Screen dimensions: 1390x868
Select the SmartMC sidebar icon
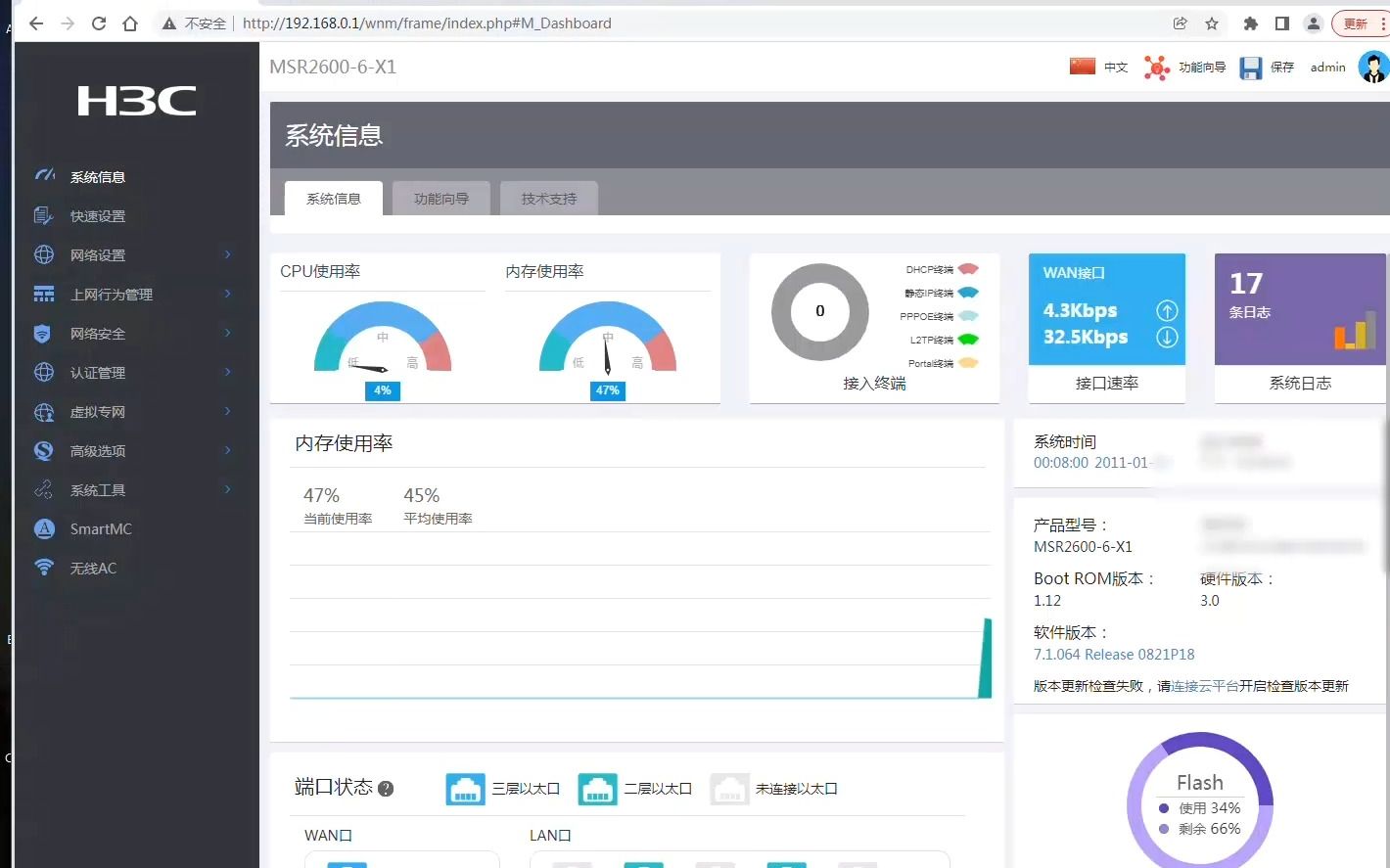click(x=44, y=528)
